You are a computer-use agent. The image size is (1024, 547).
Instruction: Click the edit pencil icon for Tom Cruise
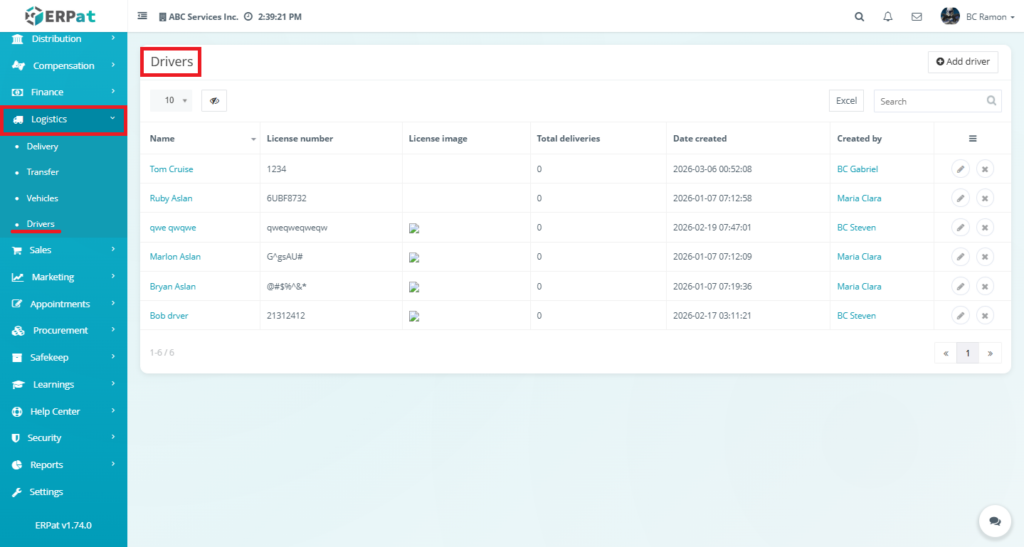960,169
